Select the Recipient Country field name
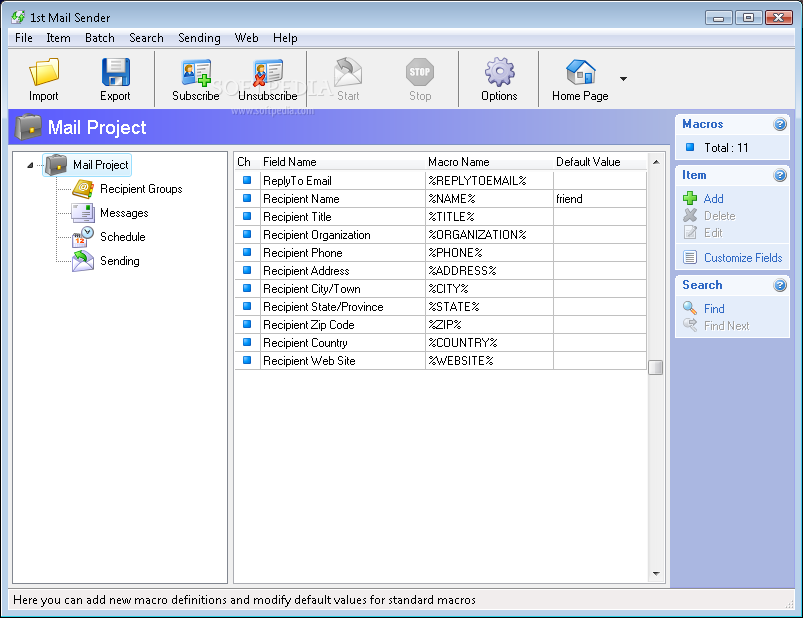The height and width of the screenshot is (618, 803). (x=343, y=343)
